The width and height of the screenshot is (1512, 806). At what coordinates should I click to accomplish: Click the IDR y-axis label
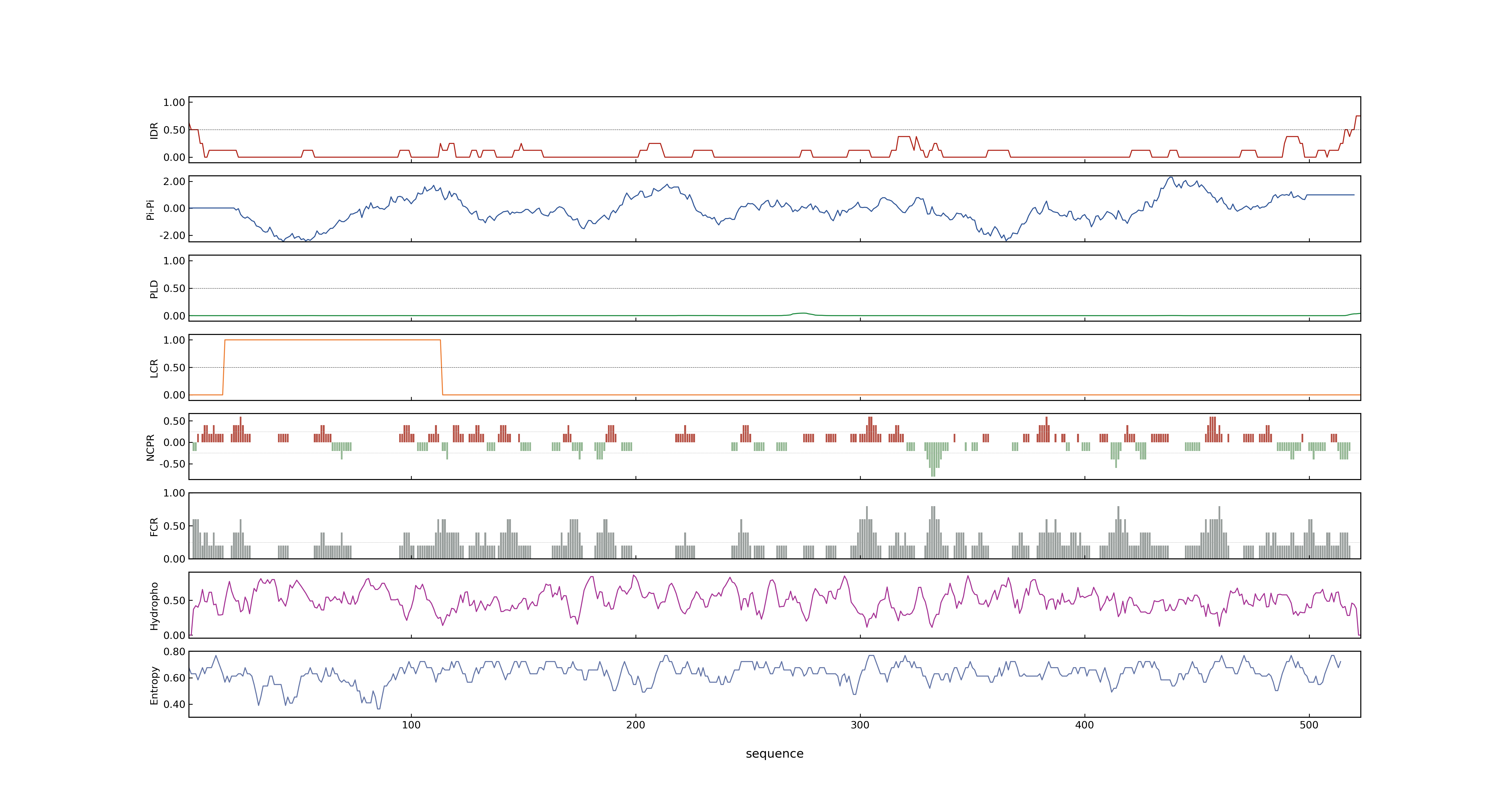[154, 130]
